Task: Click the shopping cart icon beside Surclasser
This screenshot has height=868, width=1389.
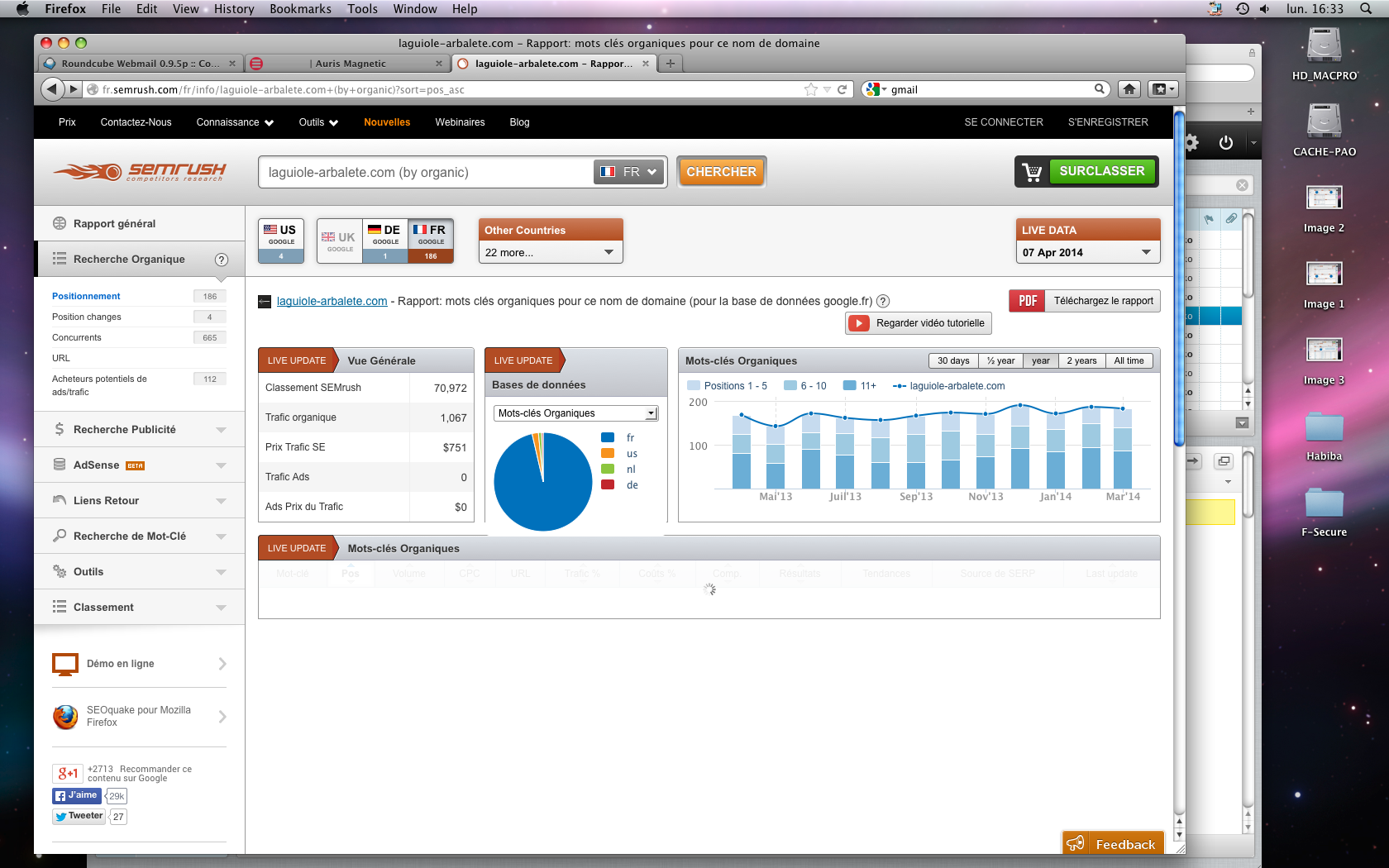Action: [x=1032, y=172]
